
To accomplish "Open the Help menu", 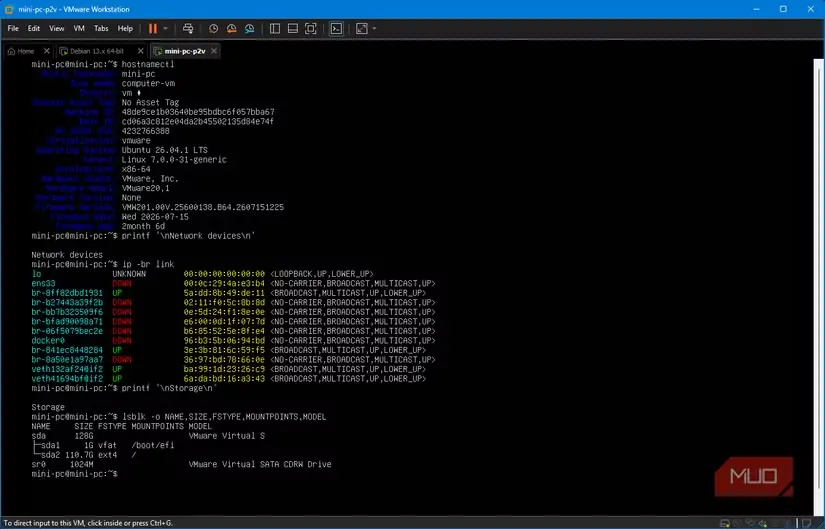I will [x=125, y=28].
